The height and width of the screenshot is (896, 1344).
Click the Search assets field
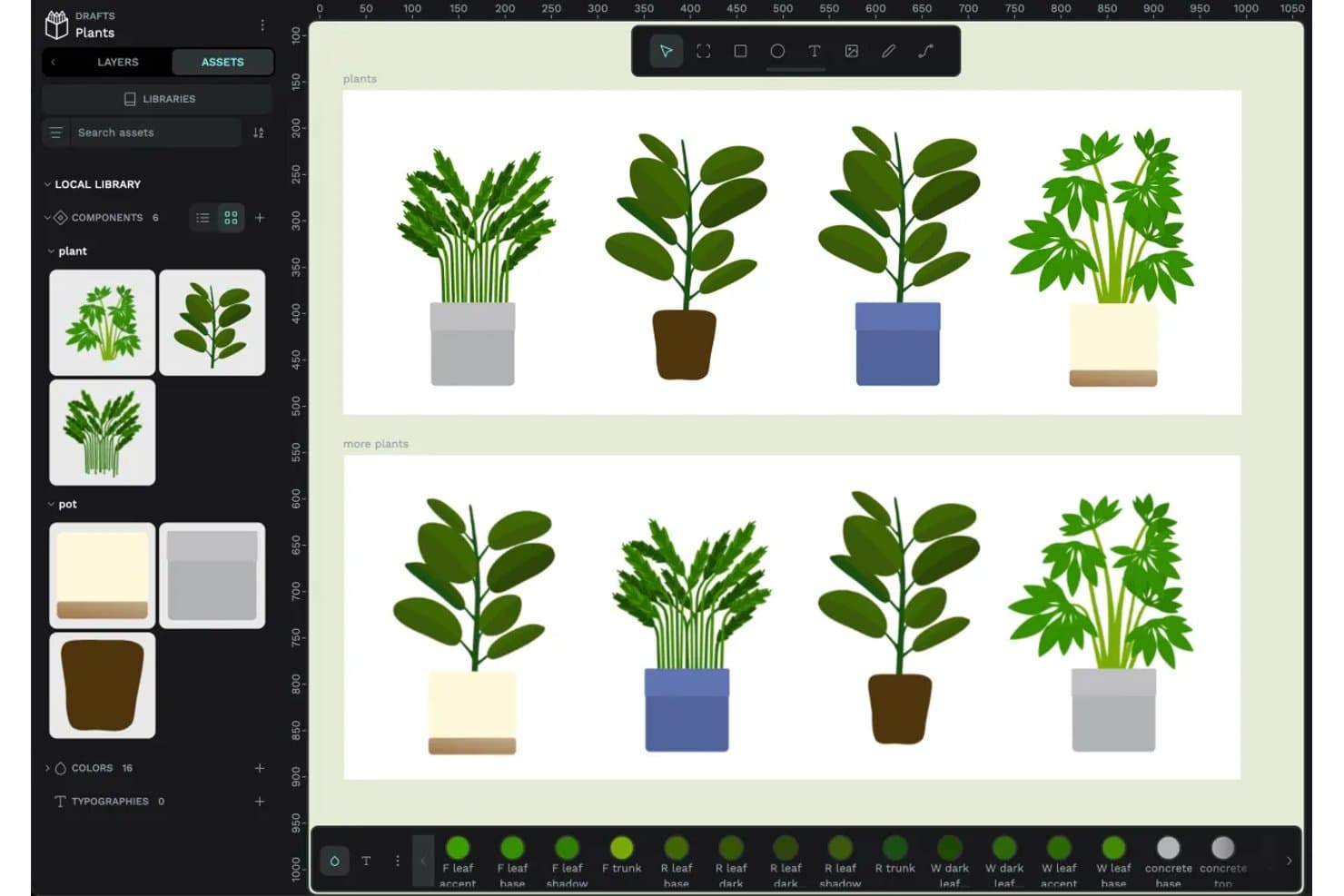[154, 133]
